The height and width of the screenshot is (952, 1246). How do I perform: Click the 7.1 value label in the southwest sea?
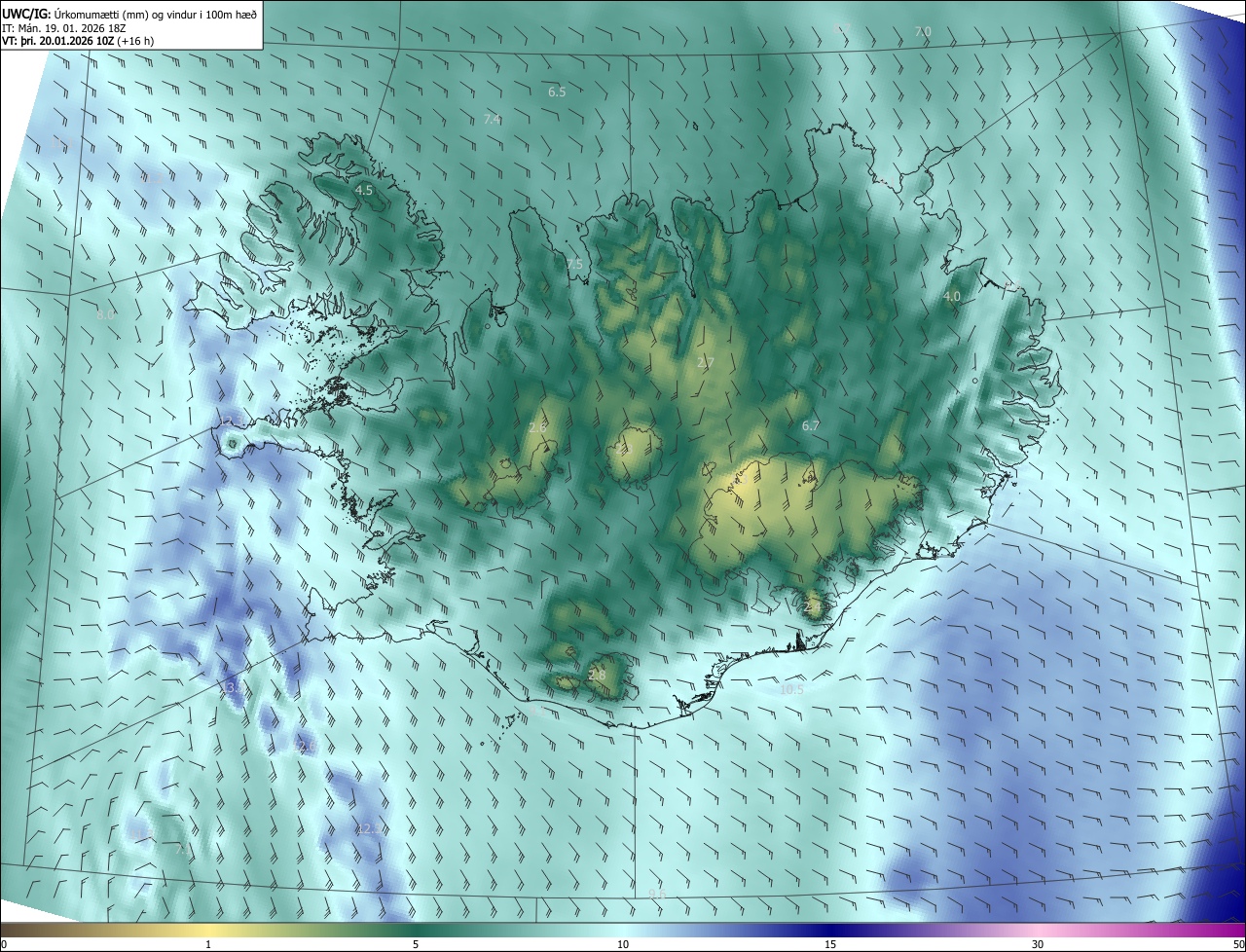coord(182,850)
